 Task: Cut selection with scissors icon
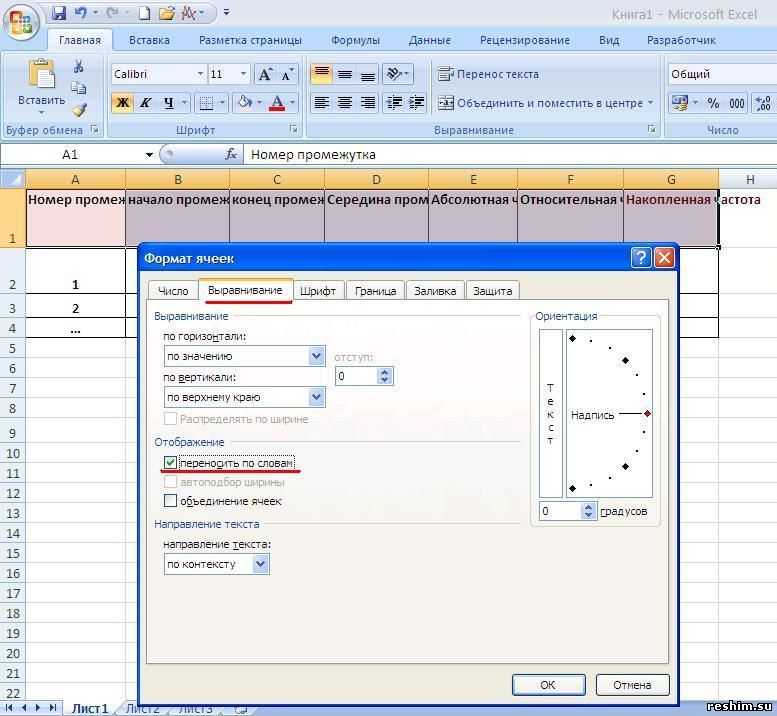click(x=78, y=66)
